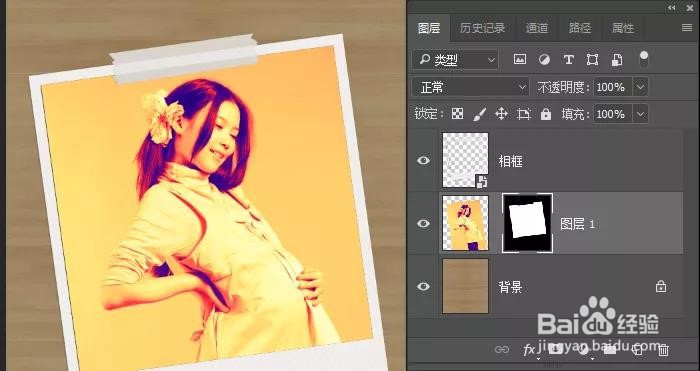700x371 pixels.
Task: Click add layer mask icon
Action: coord(555,350)
